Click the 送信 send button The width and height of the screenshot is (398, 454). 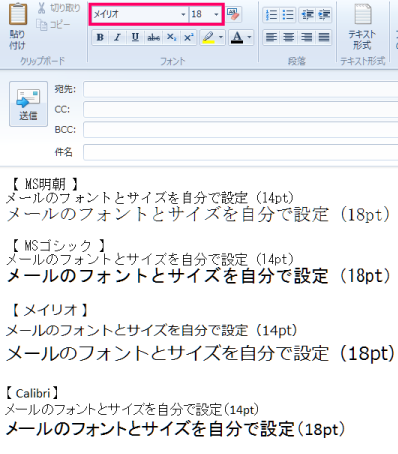tap(28, 104)
